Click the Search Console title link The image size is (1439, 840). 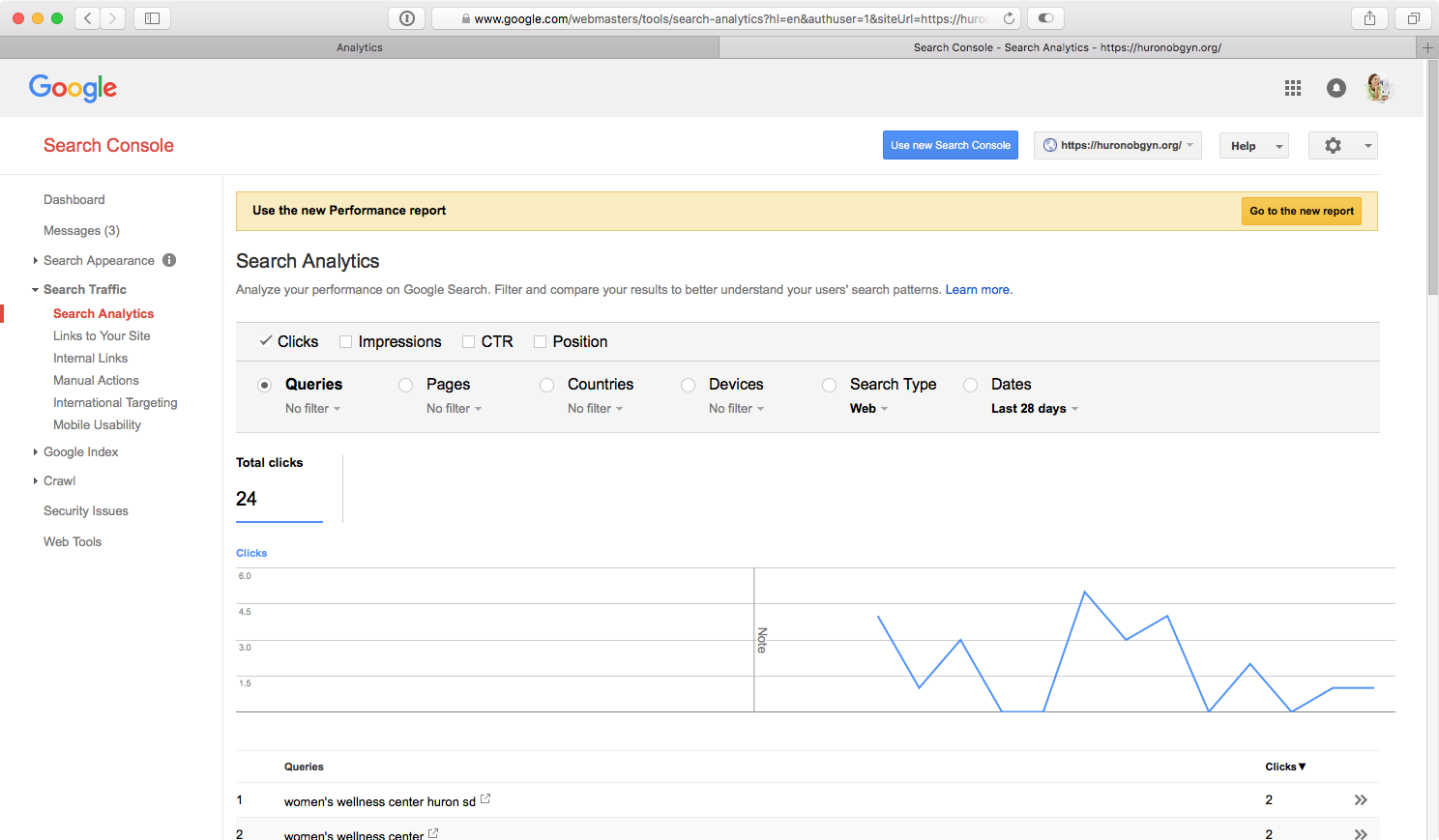(108, 146)
